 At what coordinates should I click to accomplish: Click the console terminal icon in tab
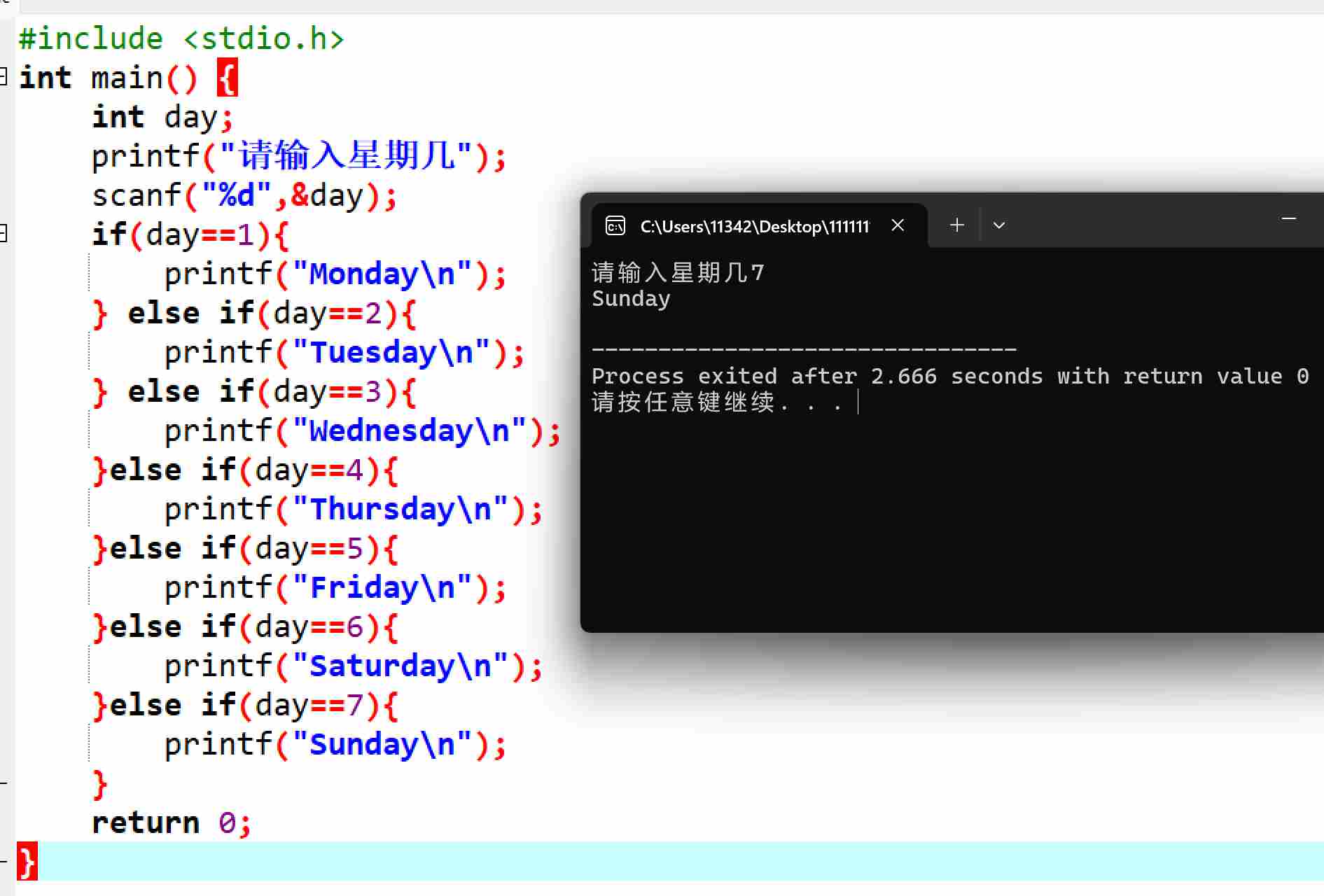click(615, 225)
